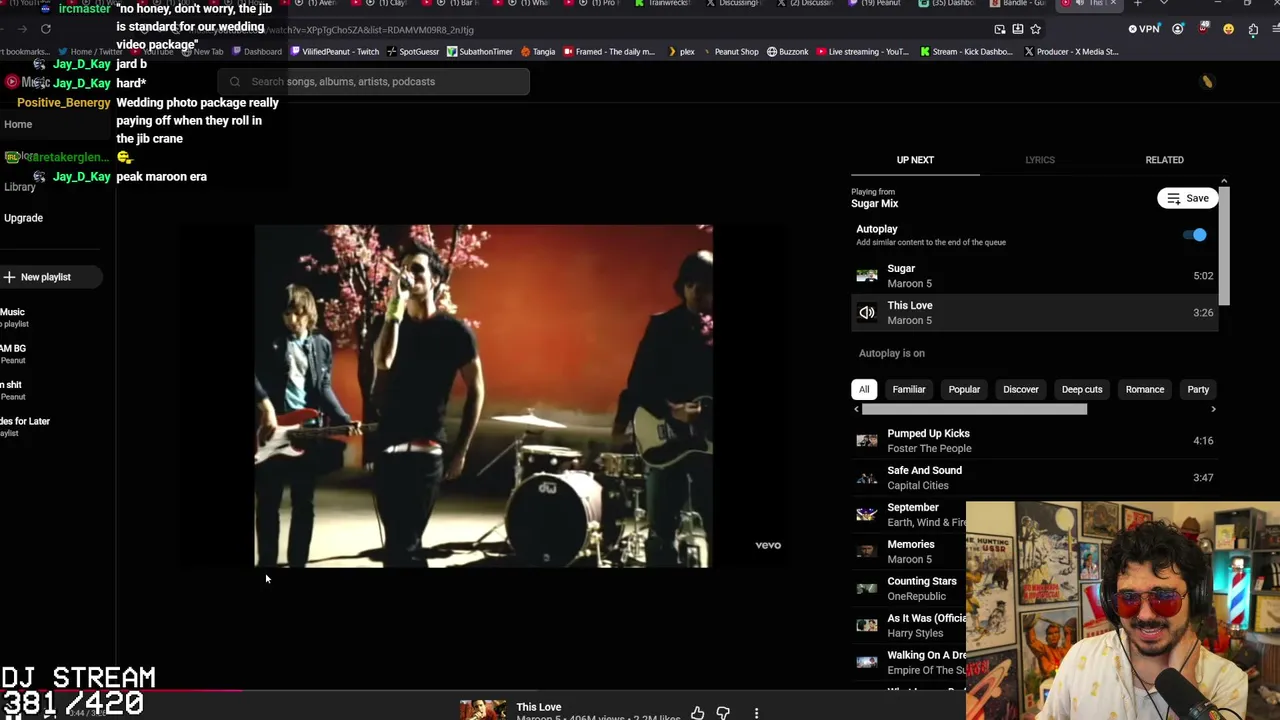The width and height of the screenshot is (1280, 720).
Task: Click the This Love music video player
Action: click(484, 396)
